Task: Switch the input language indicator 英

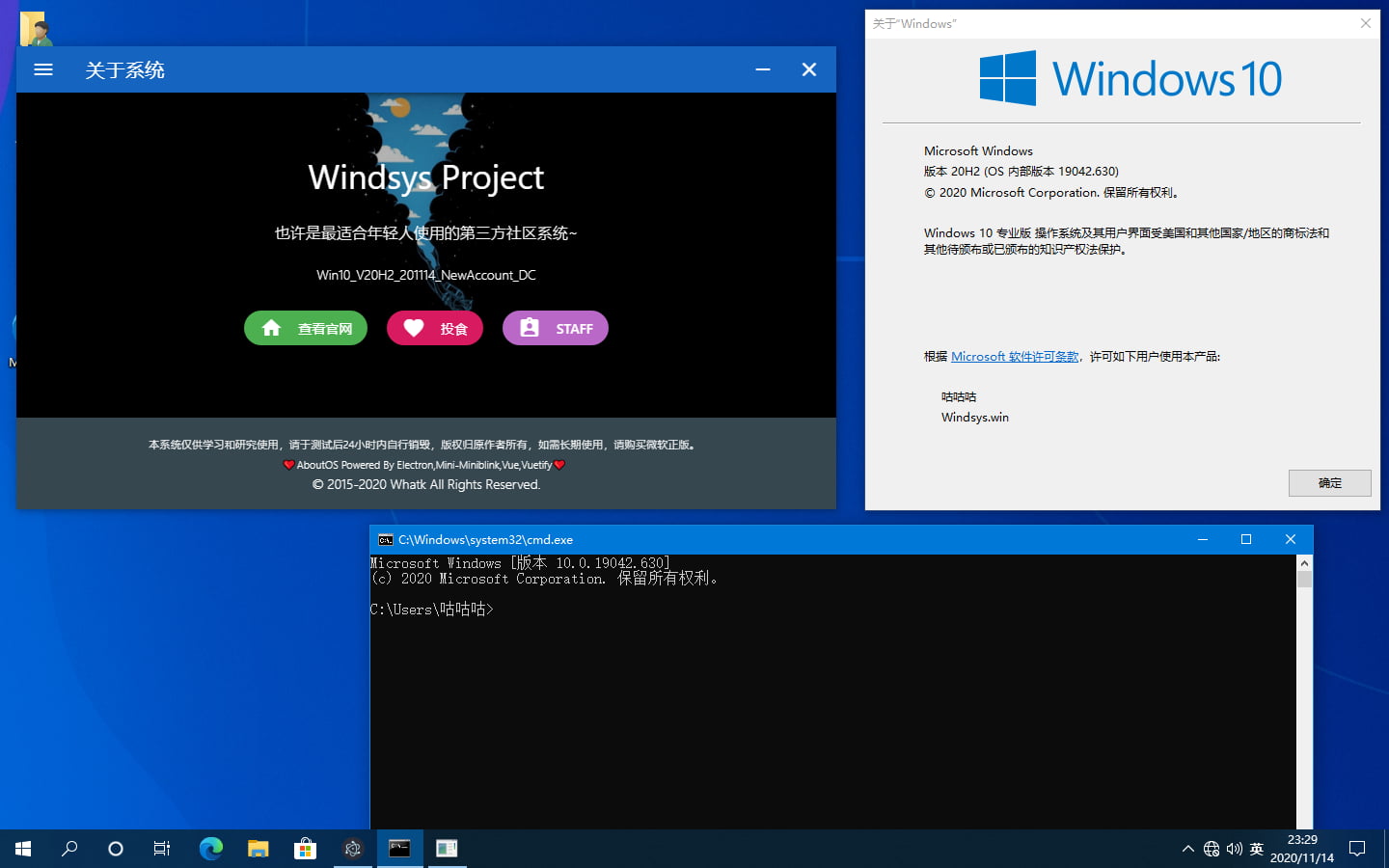Action: pyautogui.click(x=1257, y=849)
